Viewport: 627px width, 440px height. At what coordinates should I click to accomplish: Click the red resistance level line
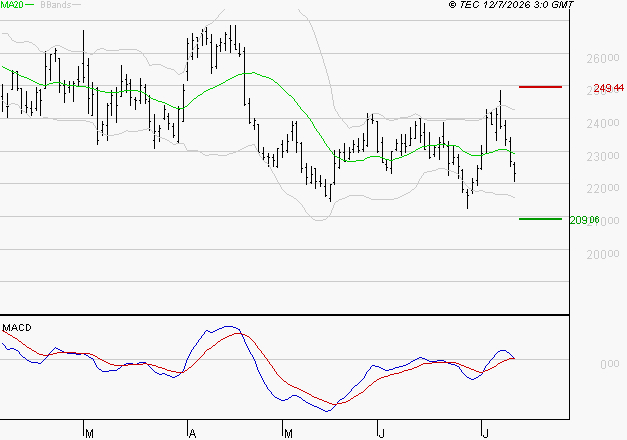click(540, 87)
